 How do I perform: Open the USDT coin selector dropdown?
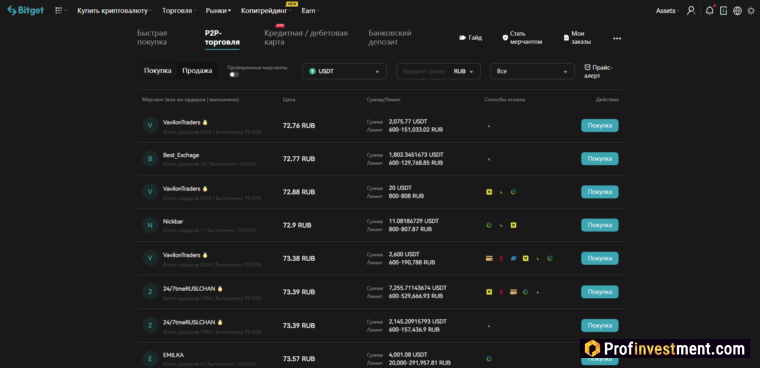point(345,71)
